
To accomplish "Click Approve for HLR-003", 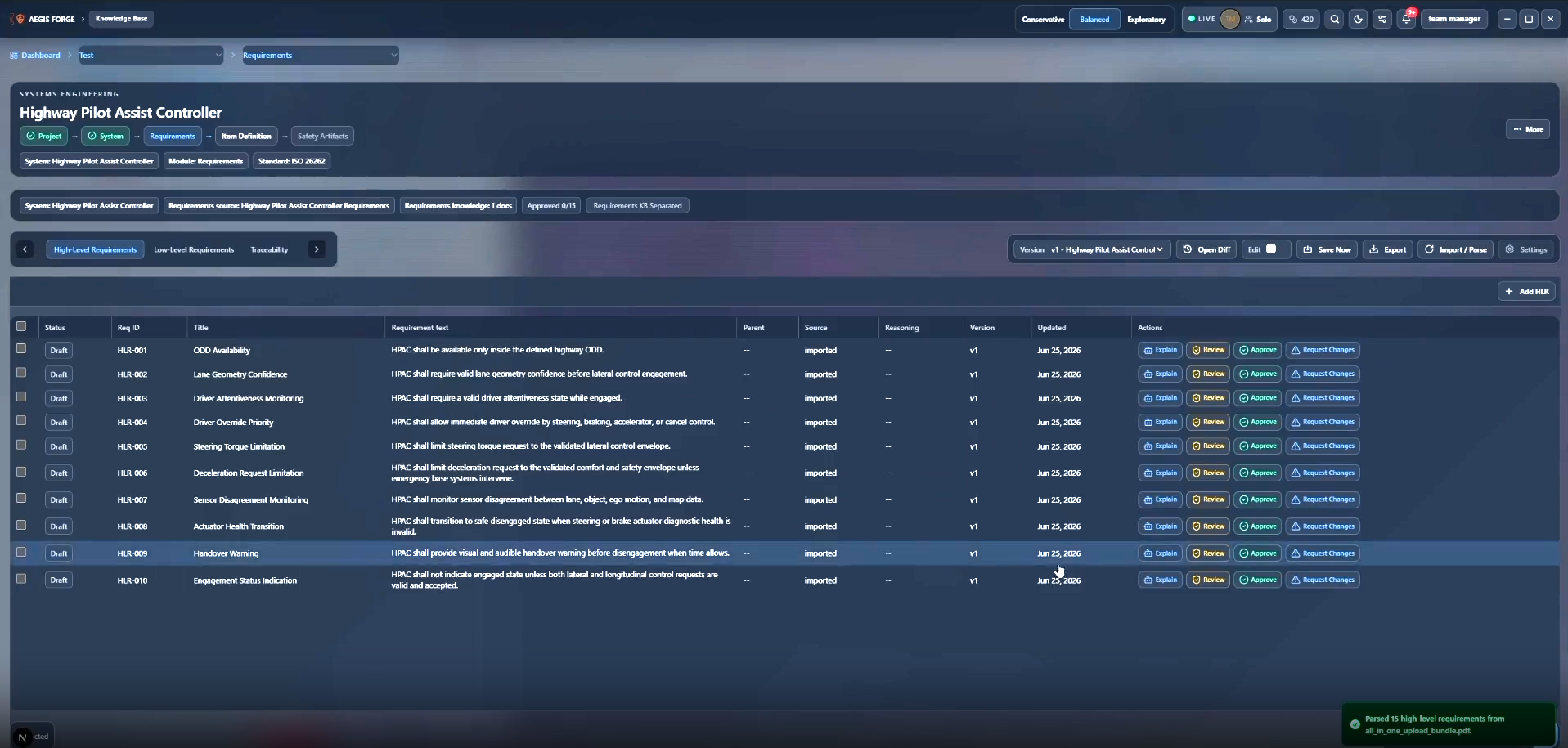I will coord(1257,398).
